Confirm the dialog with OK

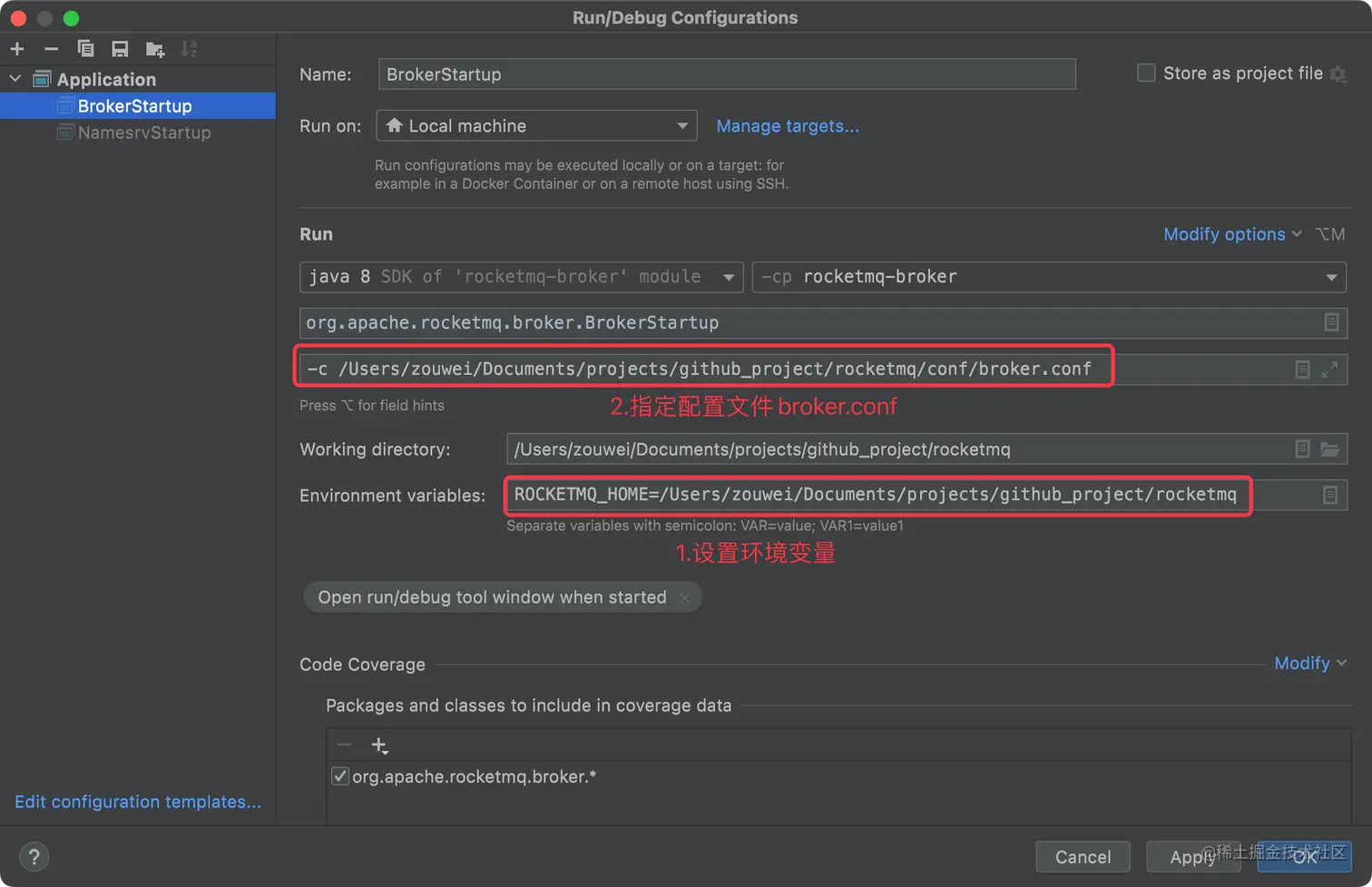(1304, 857)
